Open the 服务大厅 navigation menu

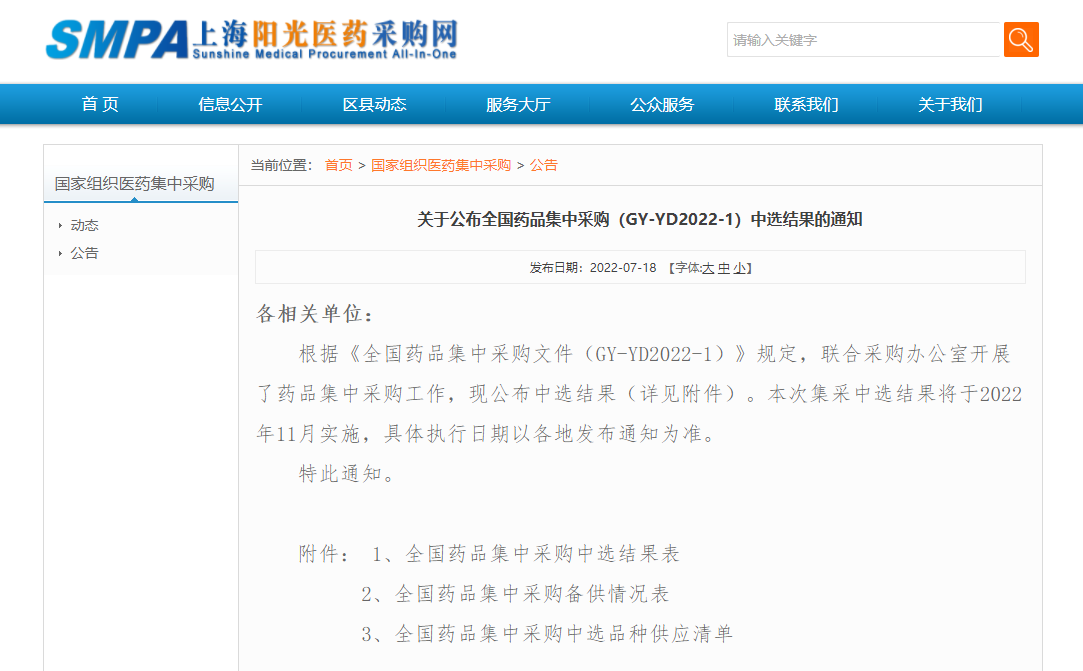pos(518,104)
